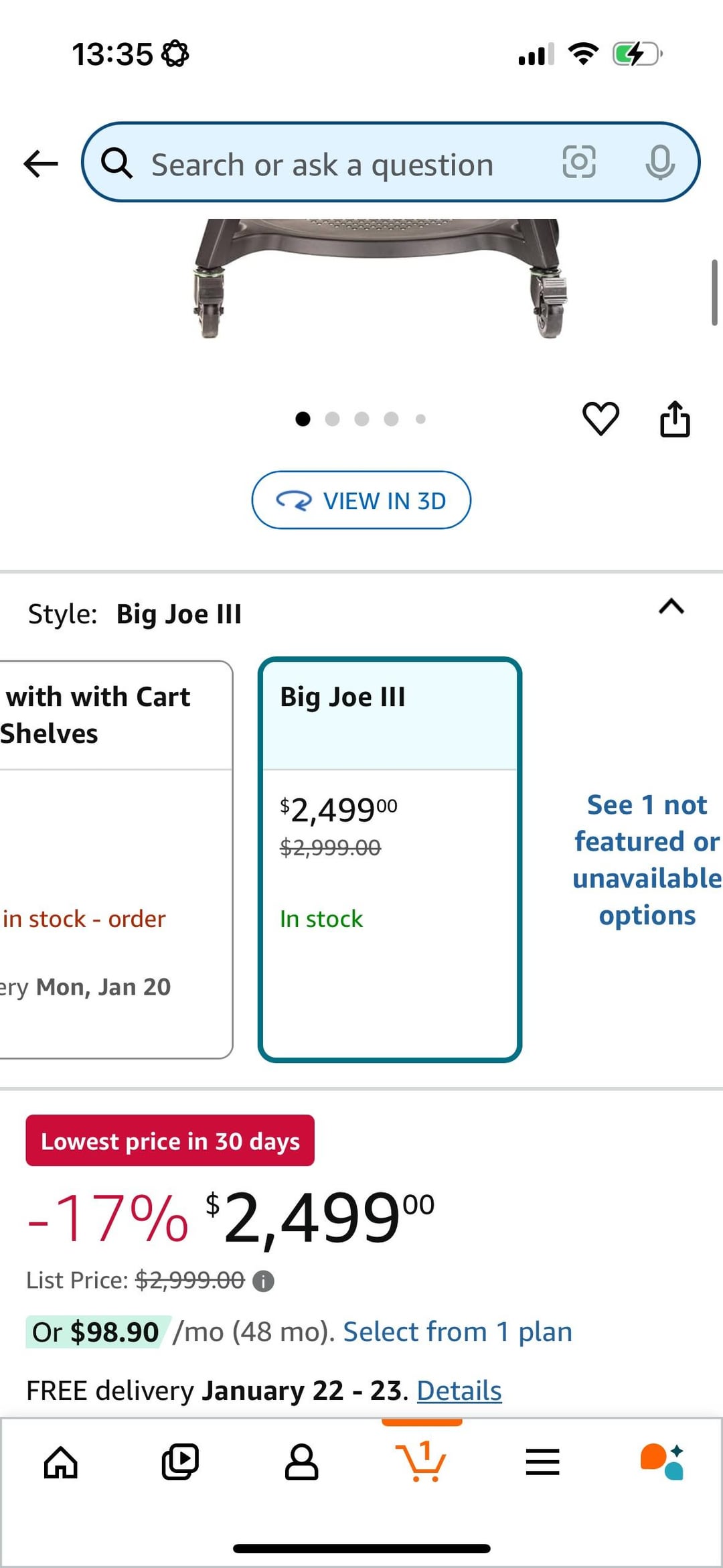Tap the microphone voice search icon
Image resolution: width=723 pixels, height=1568 pixels.
[x=660, y=162]
